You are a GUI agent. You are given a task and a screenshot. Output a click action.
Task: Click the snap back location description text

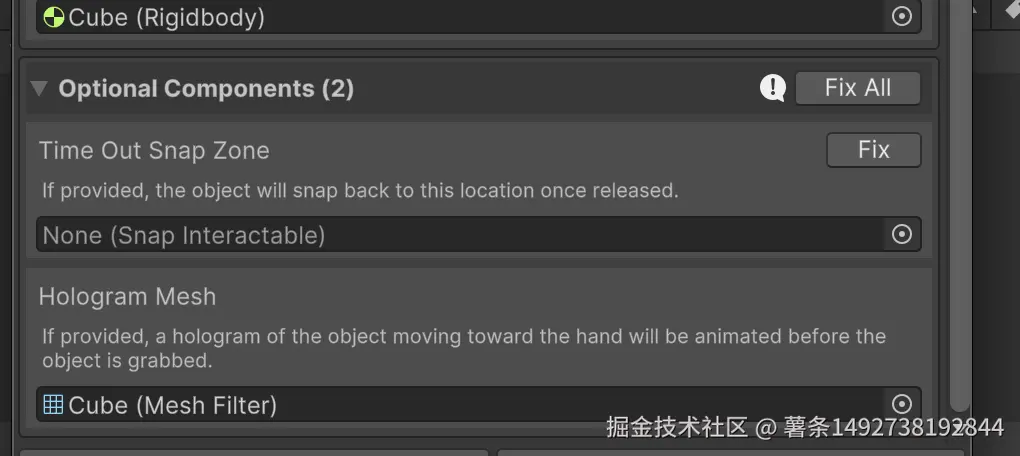[360, 191]
